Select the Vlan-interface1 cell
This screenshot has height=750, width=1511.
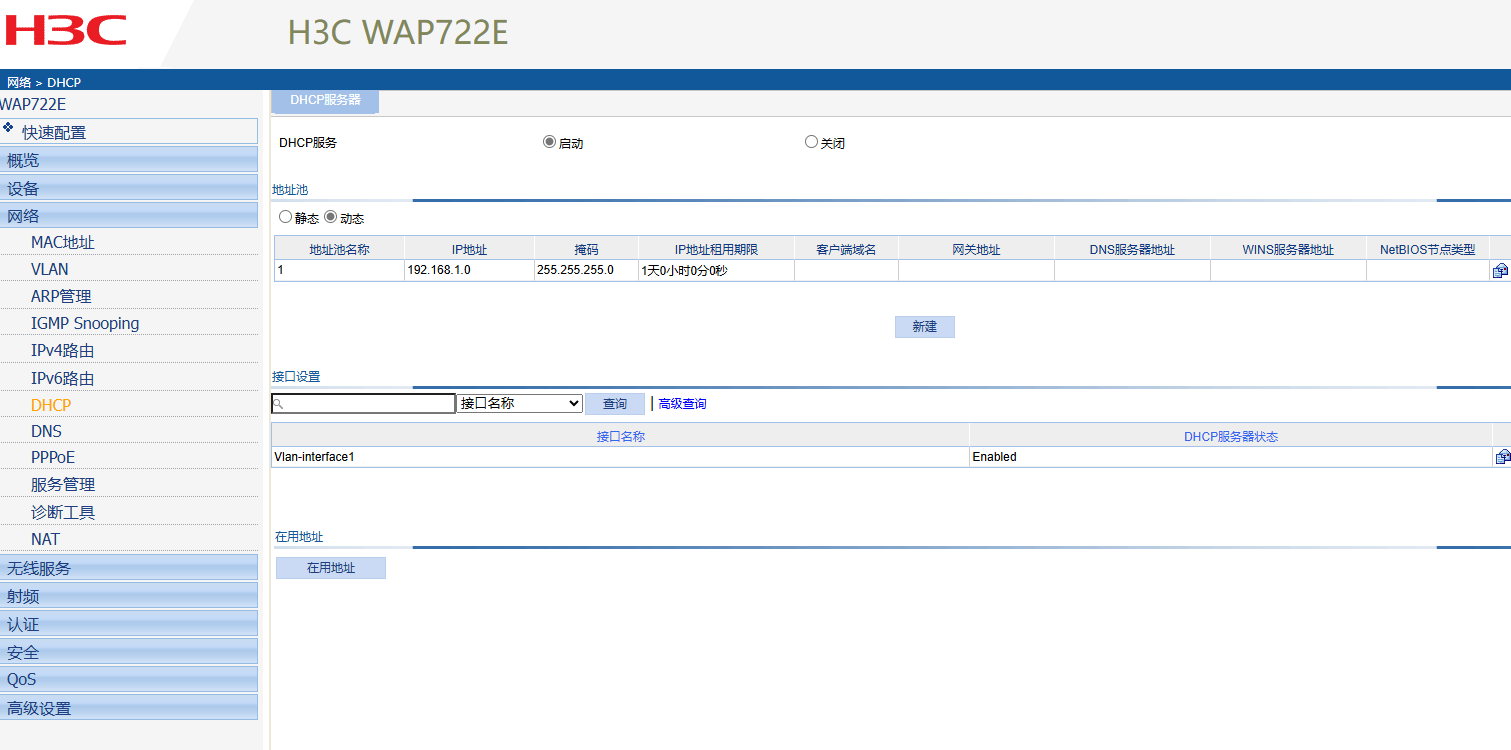[x=620, y=457]
